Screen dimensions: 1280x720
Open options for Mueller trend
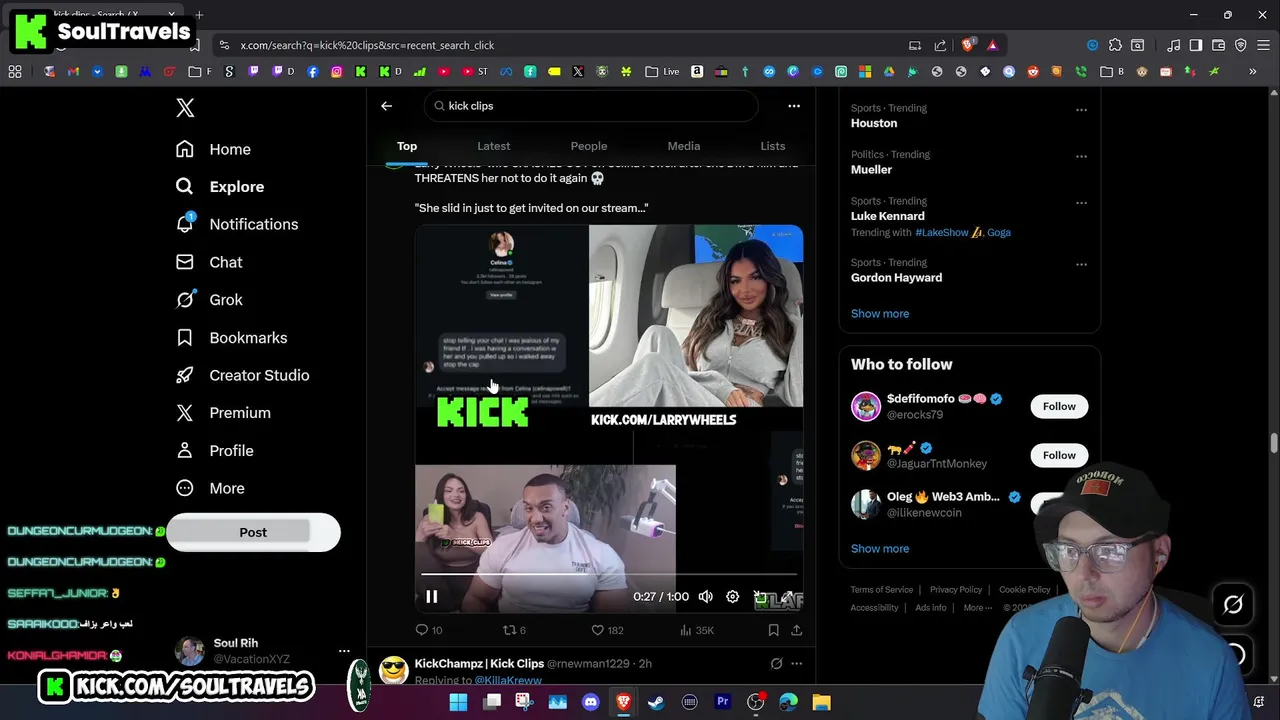(x=1081, y=156)
